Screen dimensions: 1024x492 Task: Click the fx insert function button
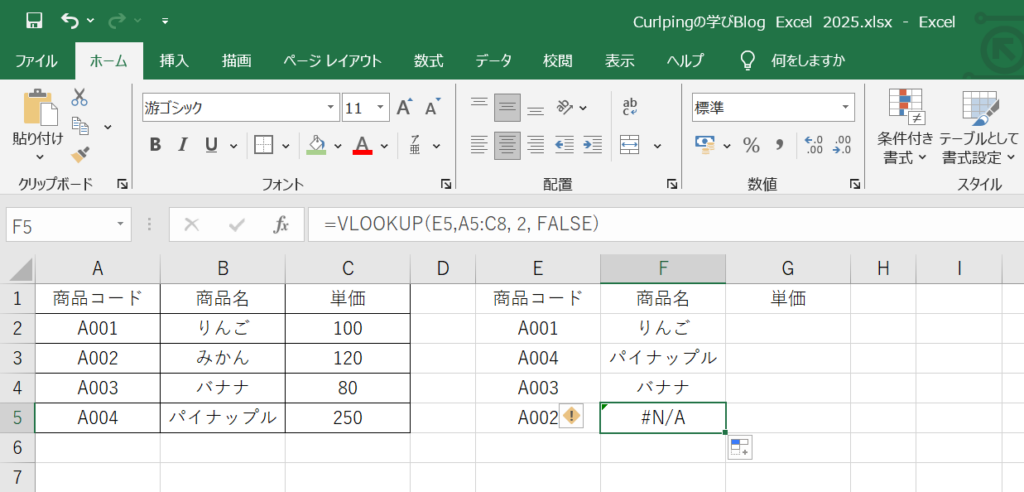coord(281,225)
